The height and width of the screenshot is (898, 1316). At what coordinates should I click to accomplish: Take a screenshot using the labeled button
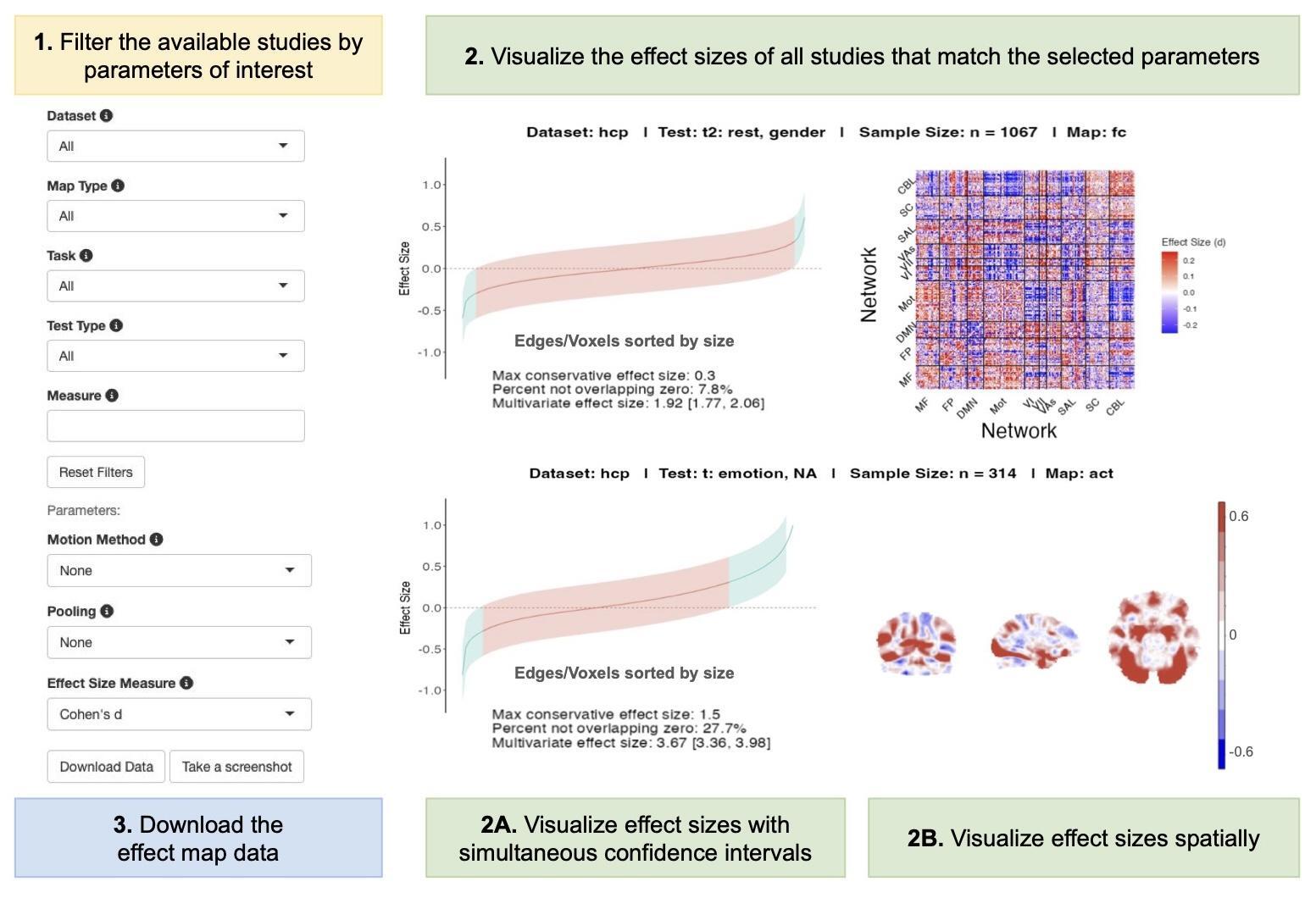point(236,766)
